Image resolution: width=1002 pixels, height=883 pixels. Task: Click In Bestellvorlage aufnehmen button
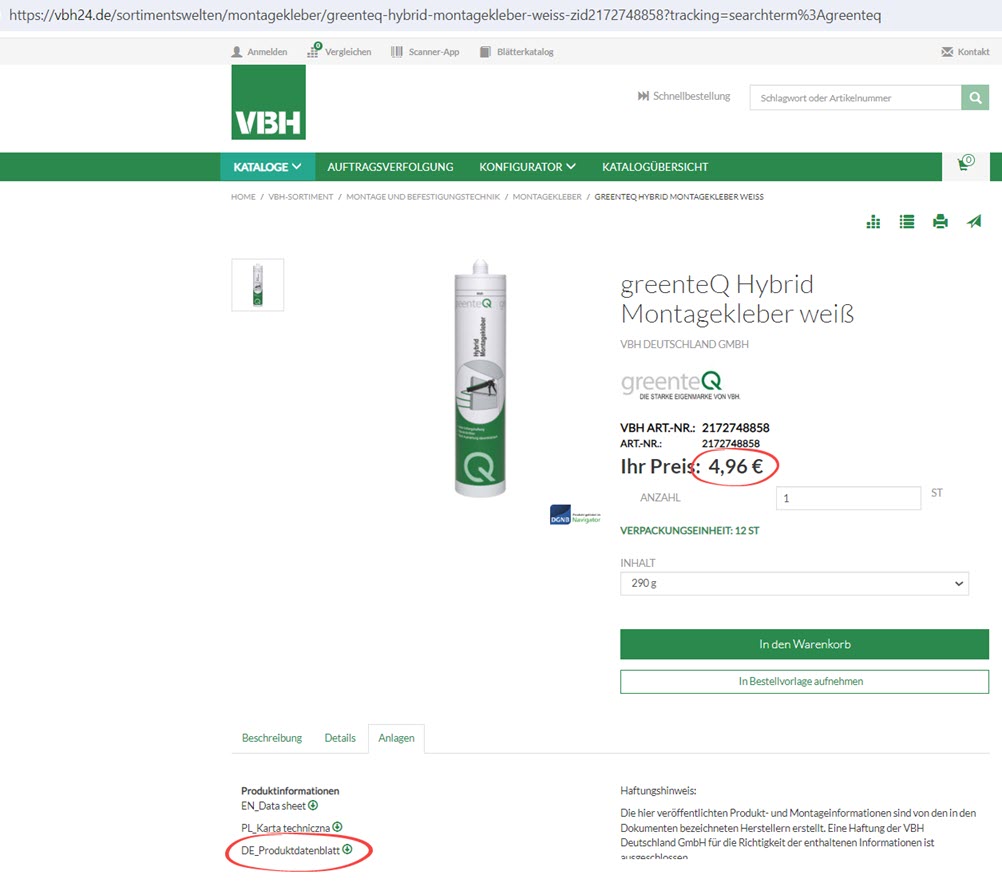[805, 681]
